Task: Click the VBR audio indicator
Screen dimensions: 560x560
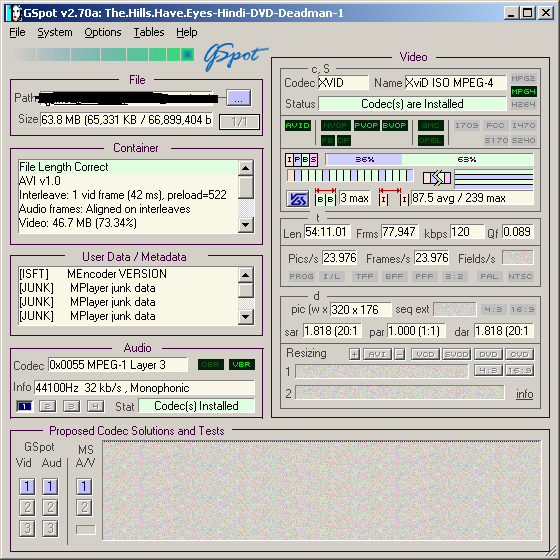Action: pos(241,365)
